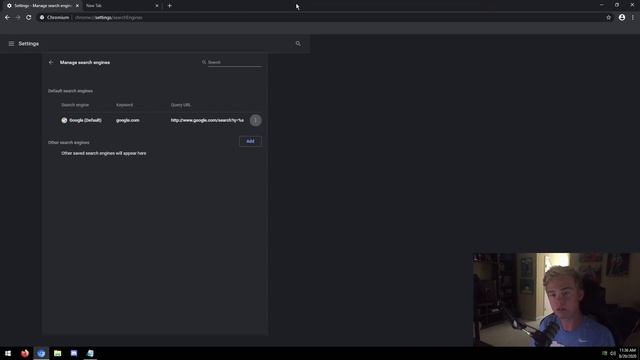This screenshot has width=640, height=360.
Task: Close the New Tab tab
Action: [x=157, y=6]
